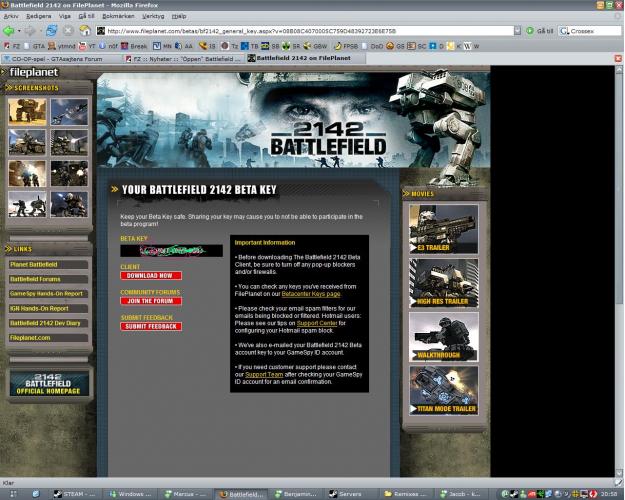Play the Titan Mode Trailer thumbnail

click(444, 391)
